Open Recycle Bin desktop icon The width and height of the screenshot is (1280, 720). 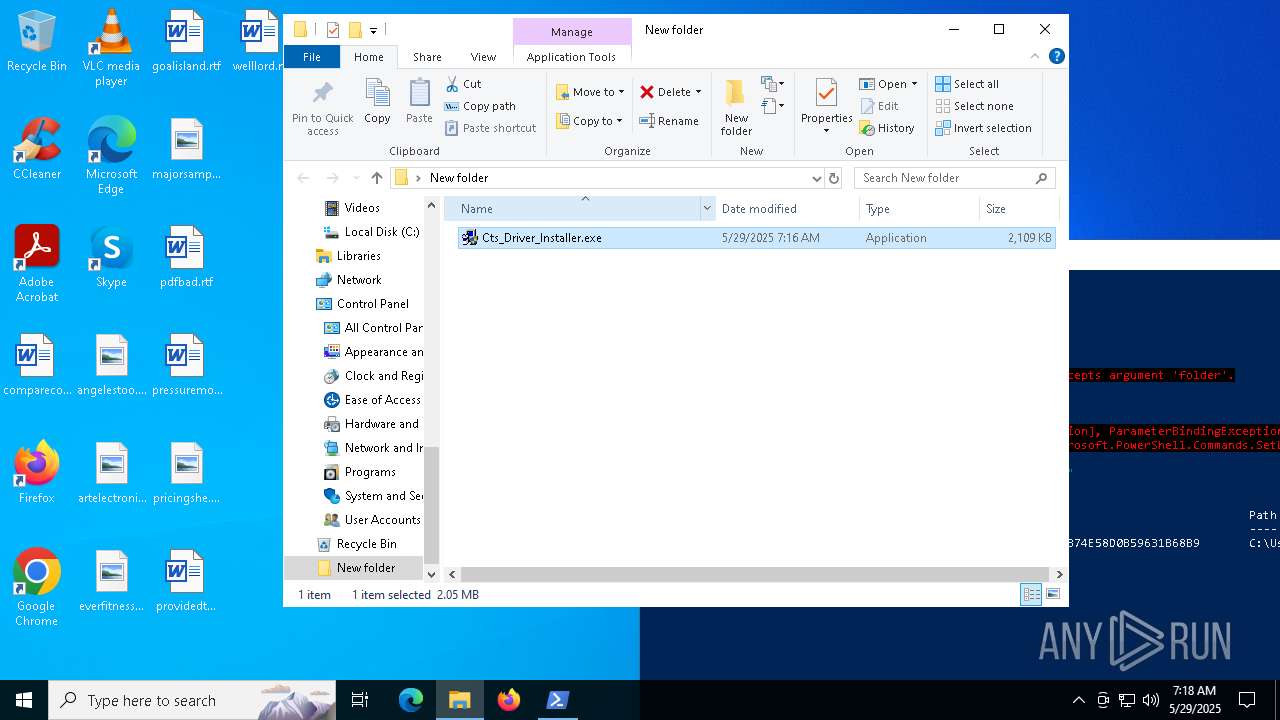point(37,42)
